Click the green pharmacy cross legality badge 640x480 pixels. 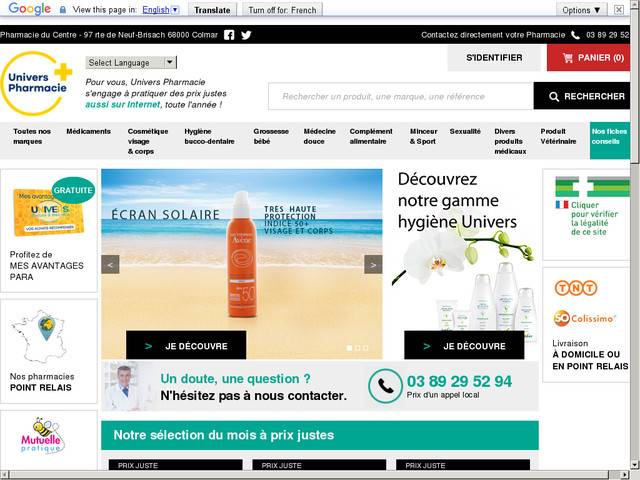click(592, 187)
